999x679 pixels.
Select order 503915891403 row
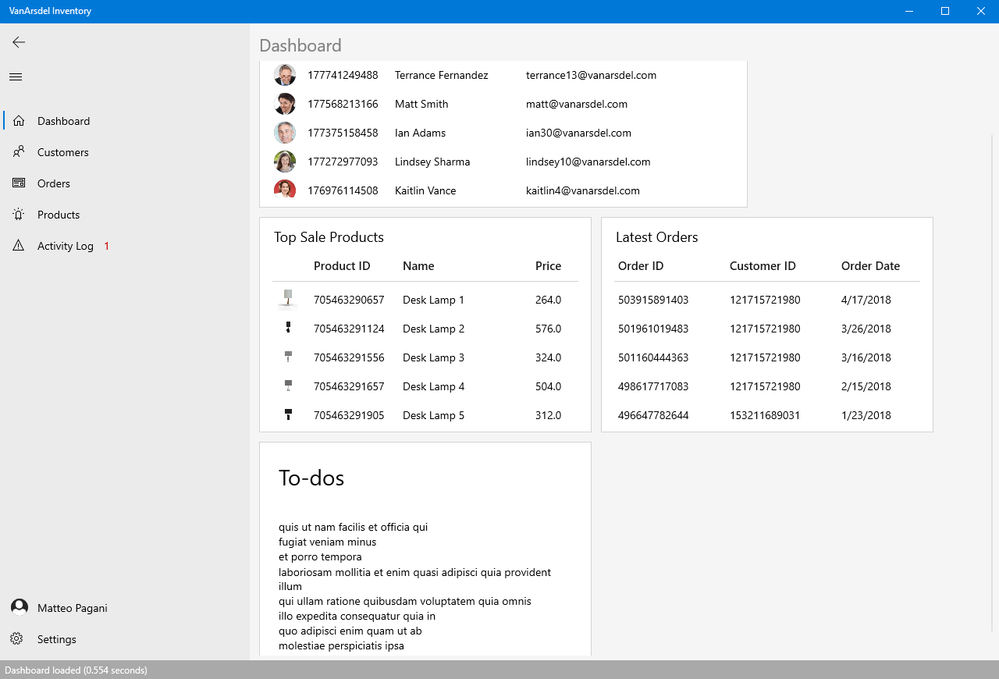768,300
